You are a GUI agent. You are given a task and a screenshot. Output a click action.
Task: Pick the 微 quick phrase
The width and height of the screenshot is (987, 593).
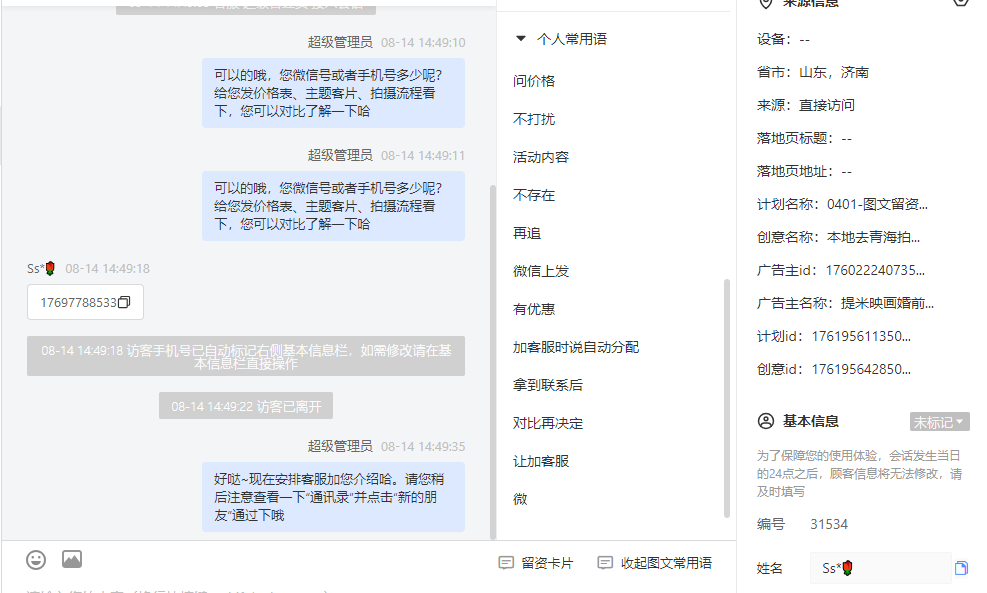pos(520,499)
